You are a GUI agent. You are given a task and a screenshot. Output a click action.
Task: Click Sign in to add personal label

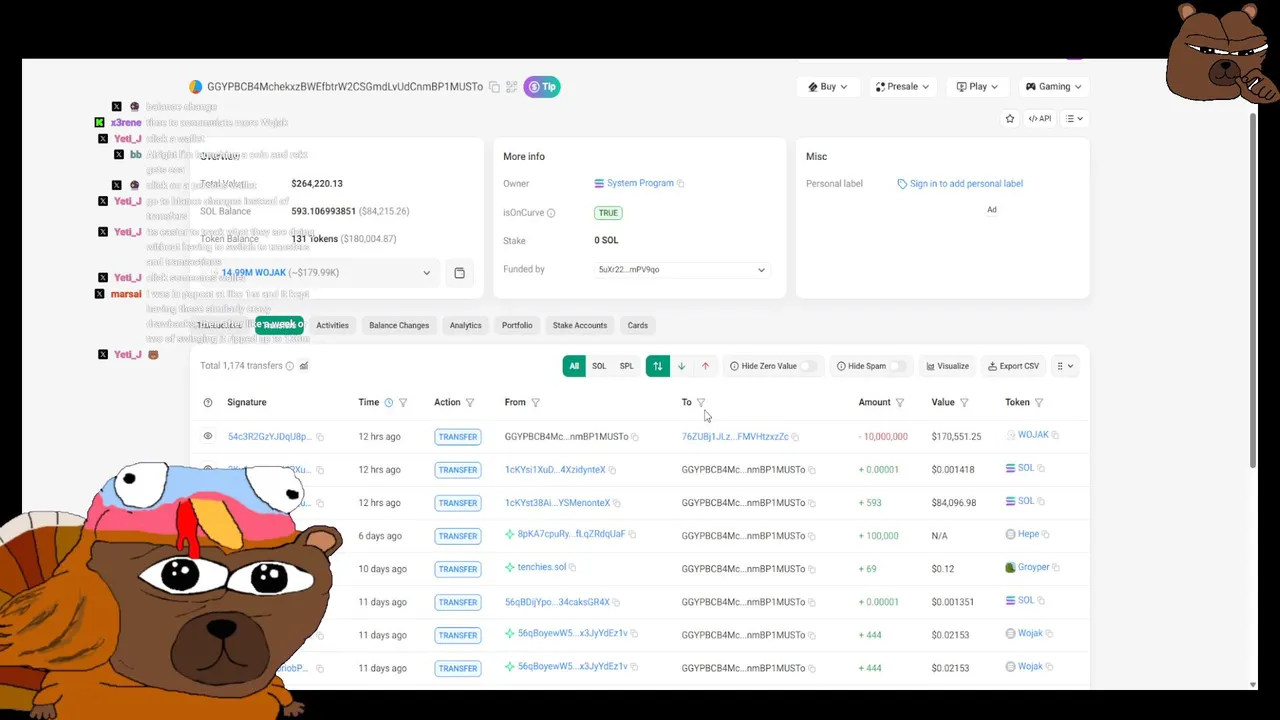pos(966,184)
